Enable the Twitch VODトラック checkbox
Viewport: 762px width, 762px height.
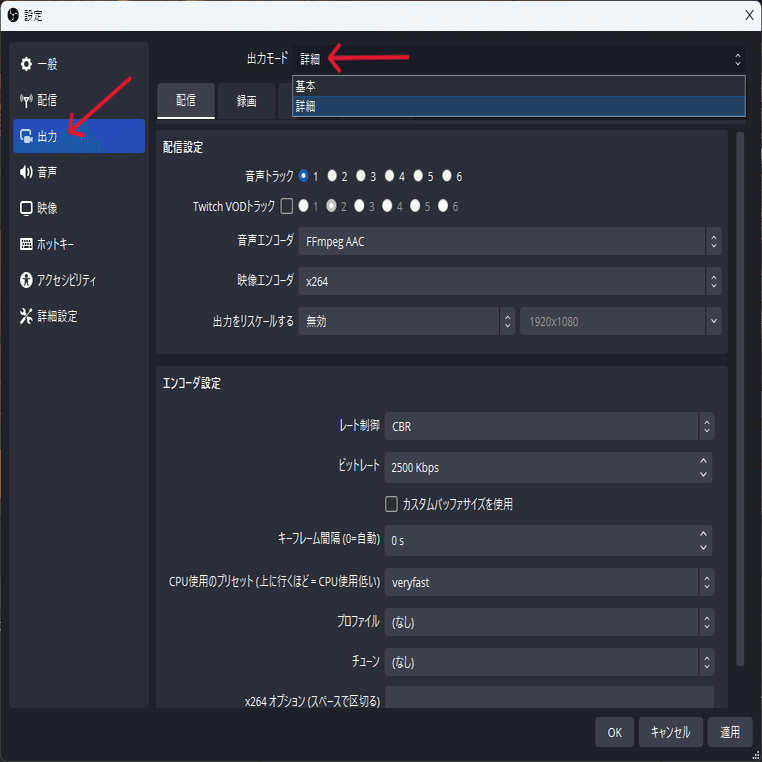pyautogui.click(x=287, y=206)
